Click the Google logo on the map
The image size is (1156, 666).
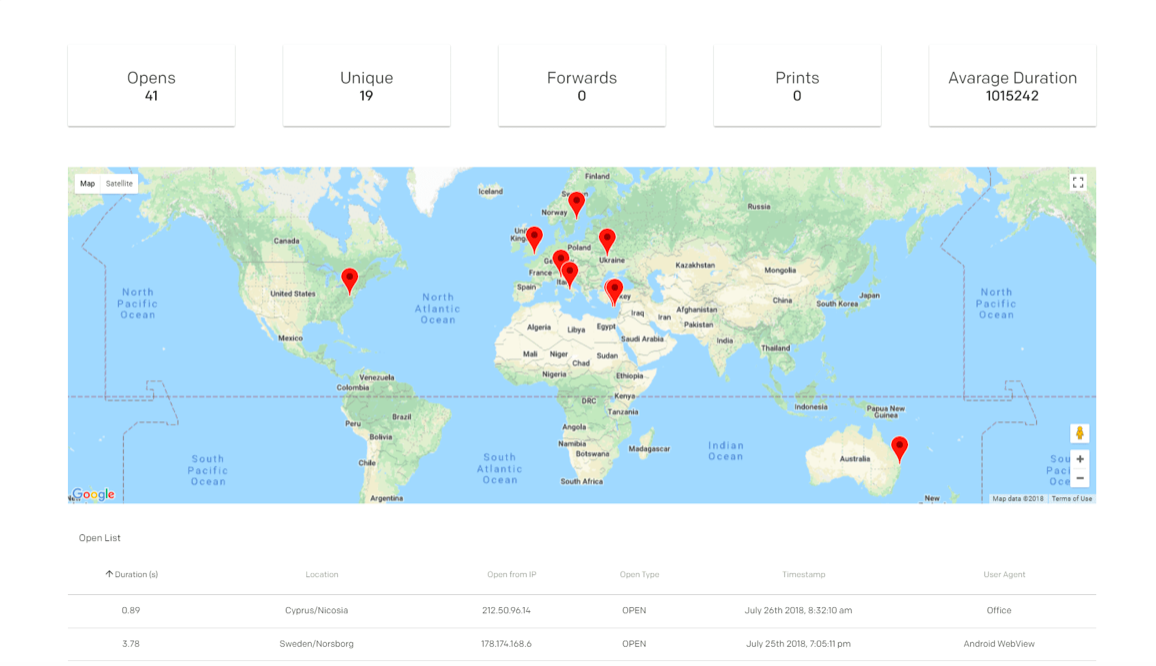(93, 494)
